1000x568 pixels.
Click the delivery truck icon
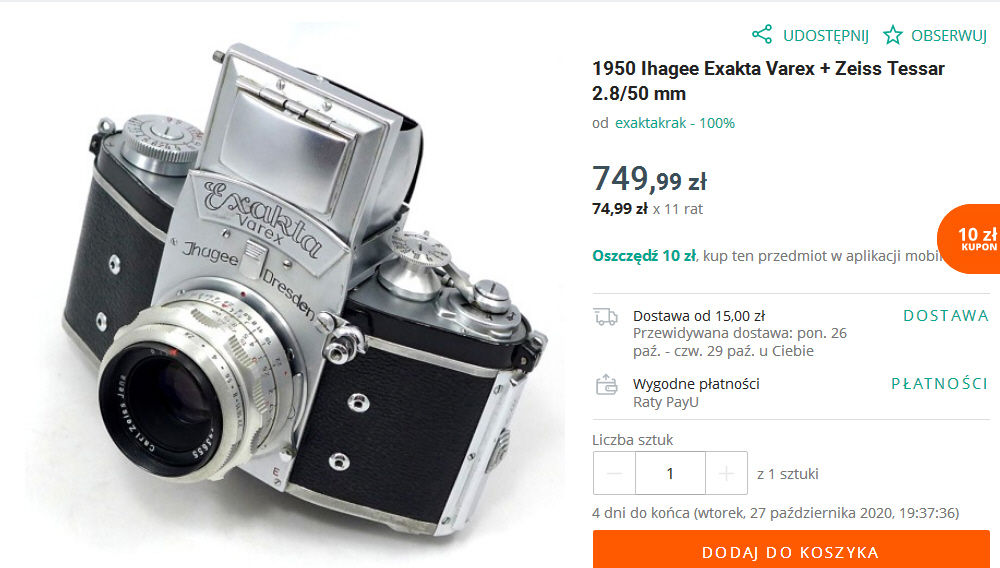(606, 316)
